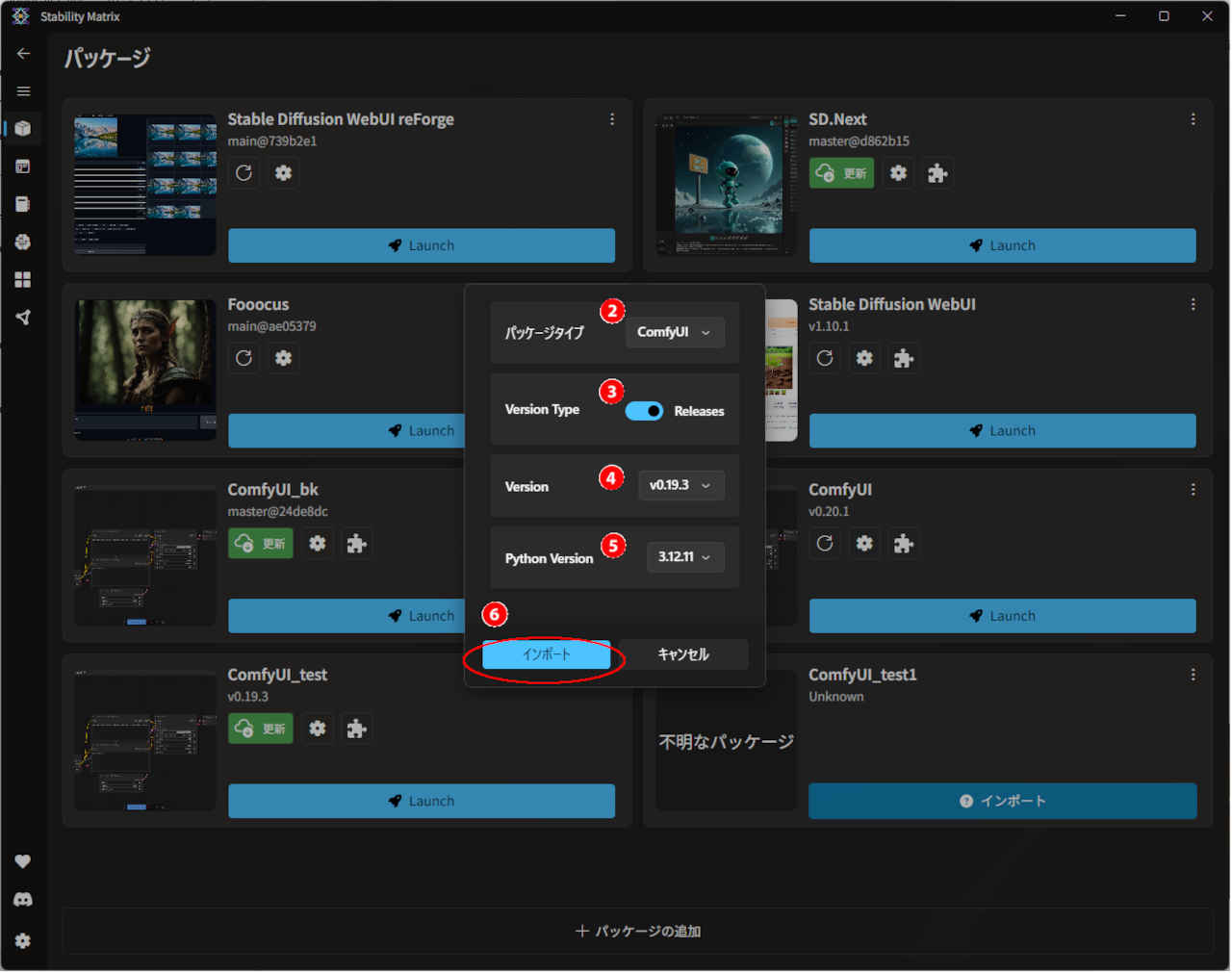
Task: Click キャンセル to dismiss the dialog
Action: tap(683, 654)
